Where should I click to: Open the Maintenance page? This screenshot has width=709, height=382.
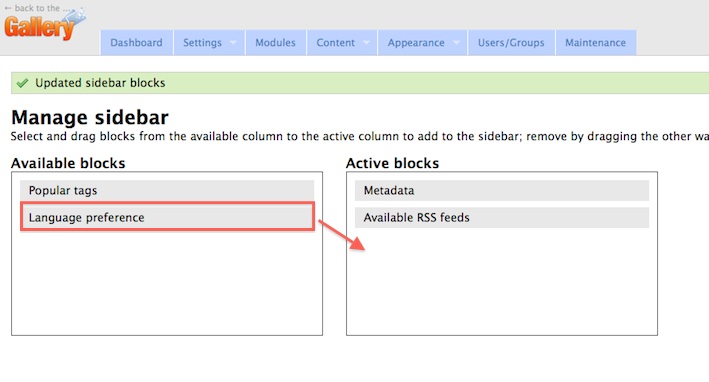pos(595,43)
